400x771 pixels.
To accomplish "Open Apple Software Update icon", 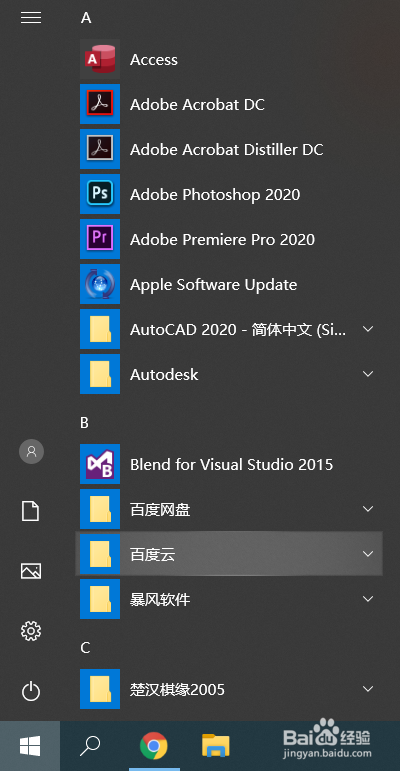I will (100, 284).
